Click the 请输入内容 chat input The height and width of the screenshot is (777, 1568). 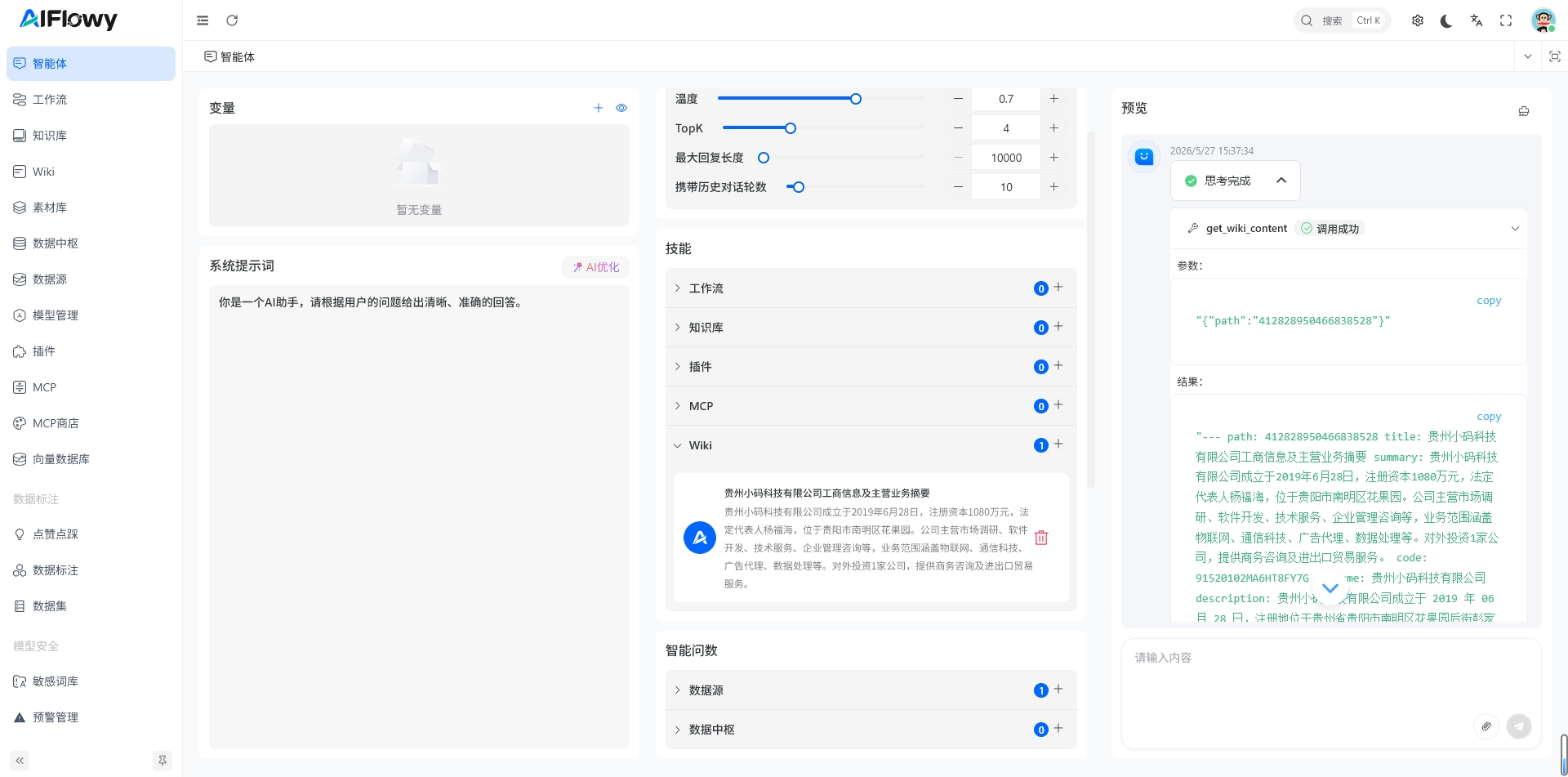tap(1331, 677)
